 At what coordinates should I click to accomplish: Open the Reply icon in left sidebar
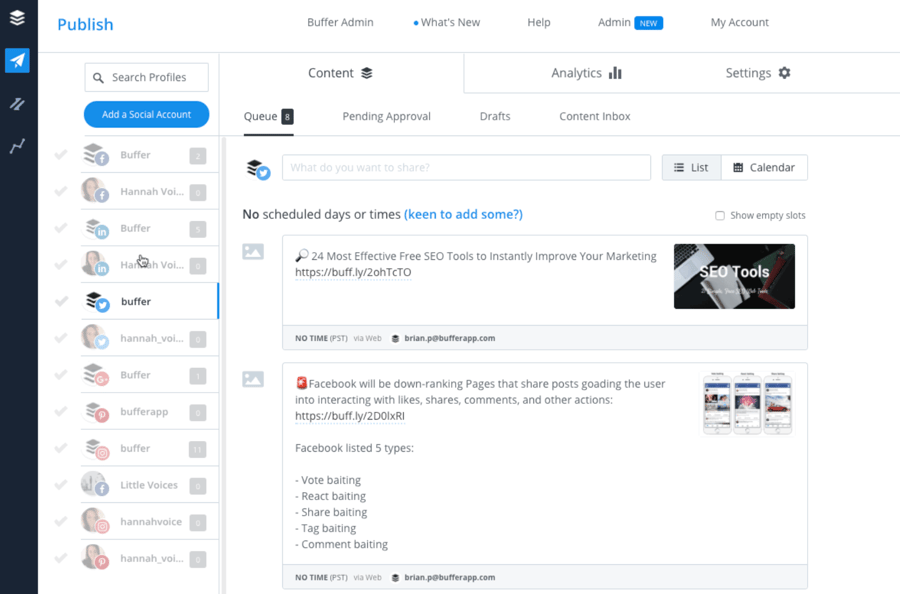click(17, 104)
